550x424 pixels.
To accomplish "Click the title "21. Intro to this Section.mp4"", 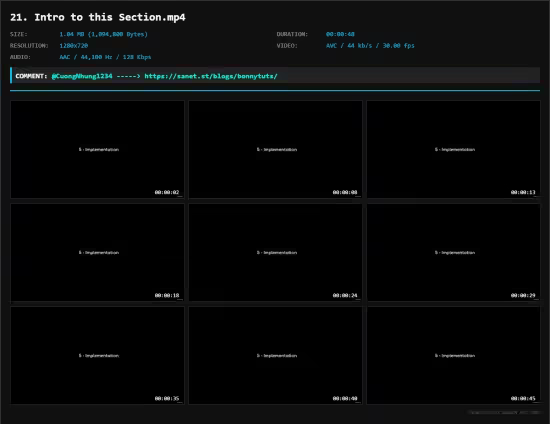I will [98, 17].
